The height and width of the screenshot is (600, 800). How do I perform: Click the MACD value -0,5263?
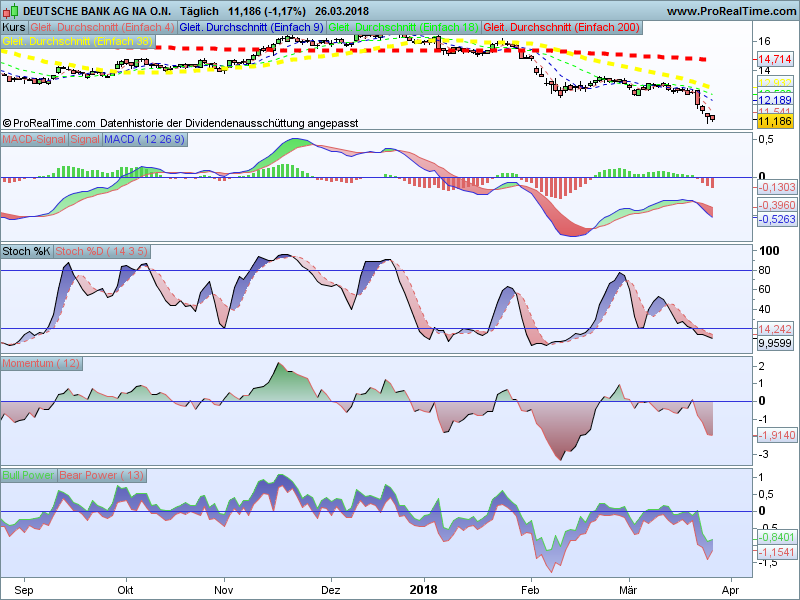777,219
